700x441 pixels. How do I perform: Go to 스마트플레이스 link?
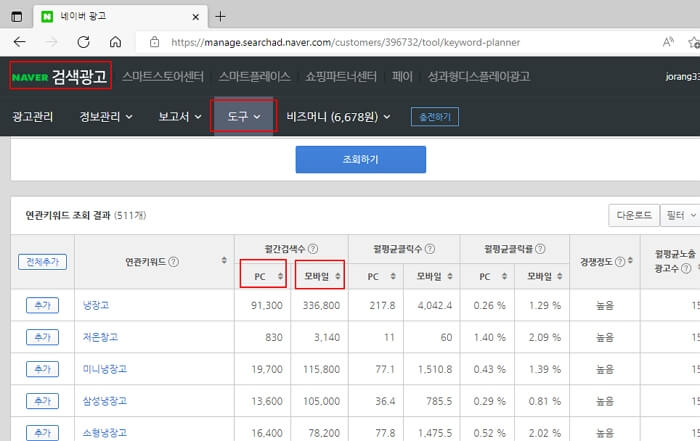[x=254, y=76]
